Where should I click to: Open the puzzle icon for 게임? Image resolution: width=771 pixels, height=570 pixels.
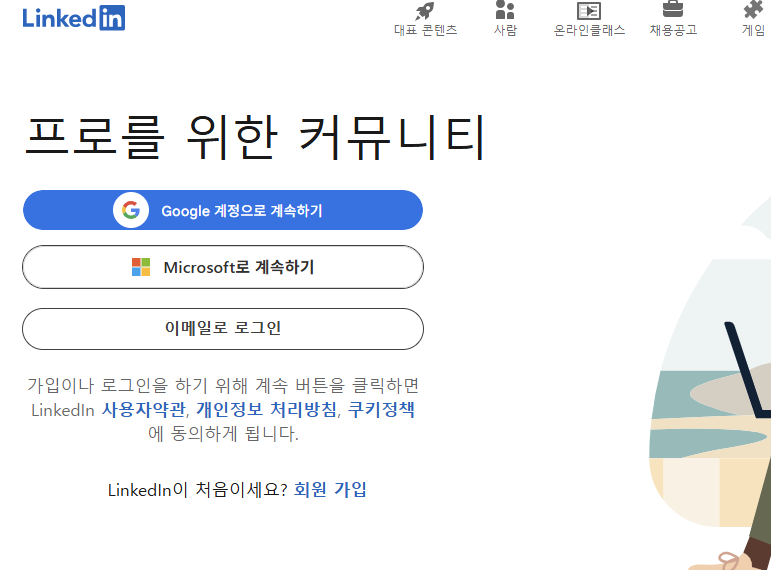pyautogui.click(x=753, y=10)
